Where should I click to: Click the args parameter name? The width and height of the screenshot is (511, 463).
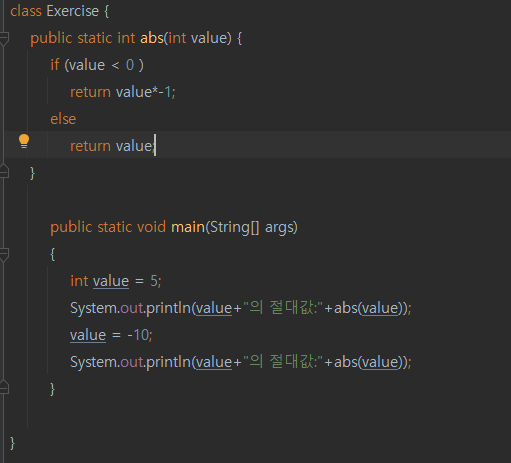279,228
